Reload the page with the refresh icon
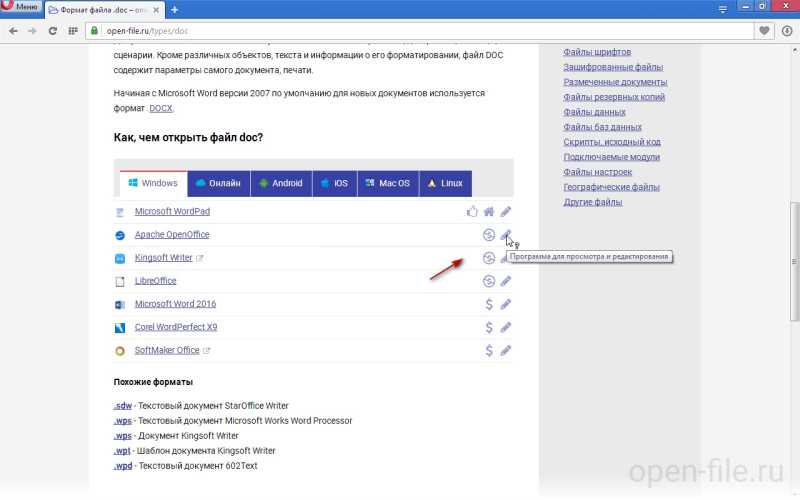800x500 pixels. 53,31
